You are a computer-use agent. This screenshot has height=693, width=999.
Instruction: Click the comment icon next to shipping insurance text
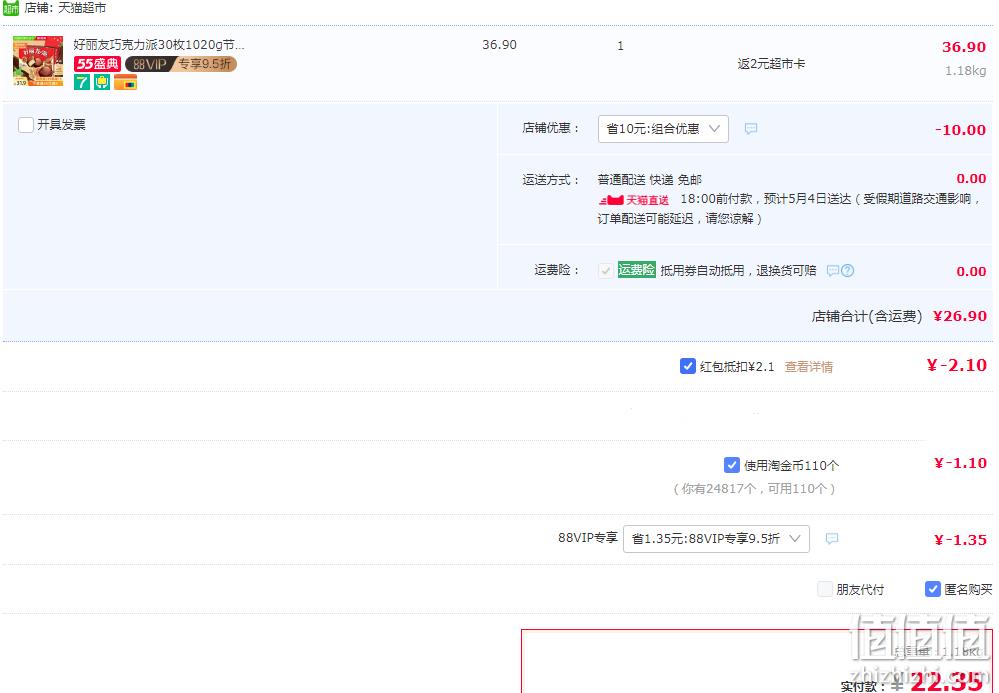833,271
